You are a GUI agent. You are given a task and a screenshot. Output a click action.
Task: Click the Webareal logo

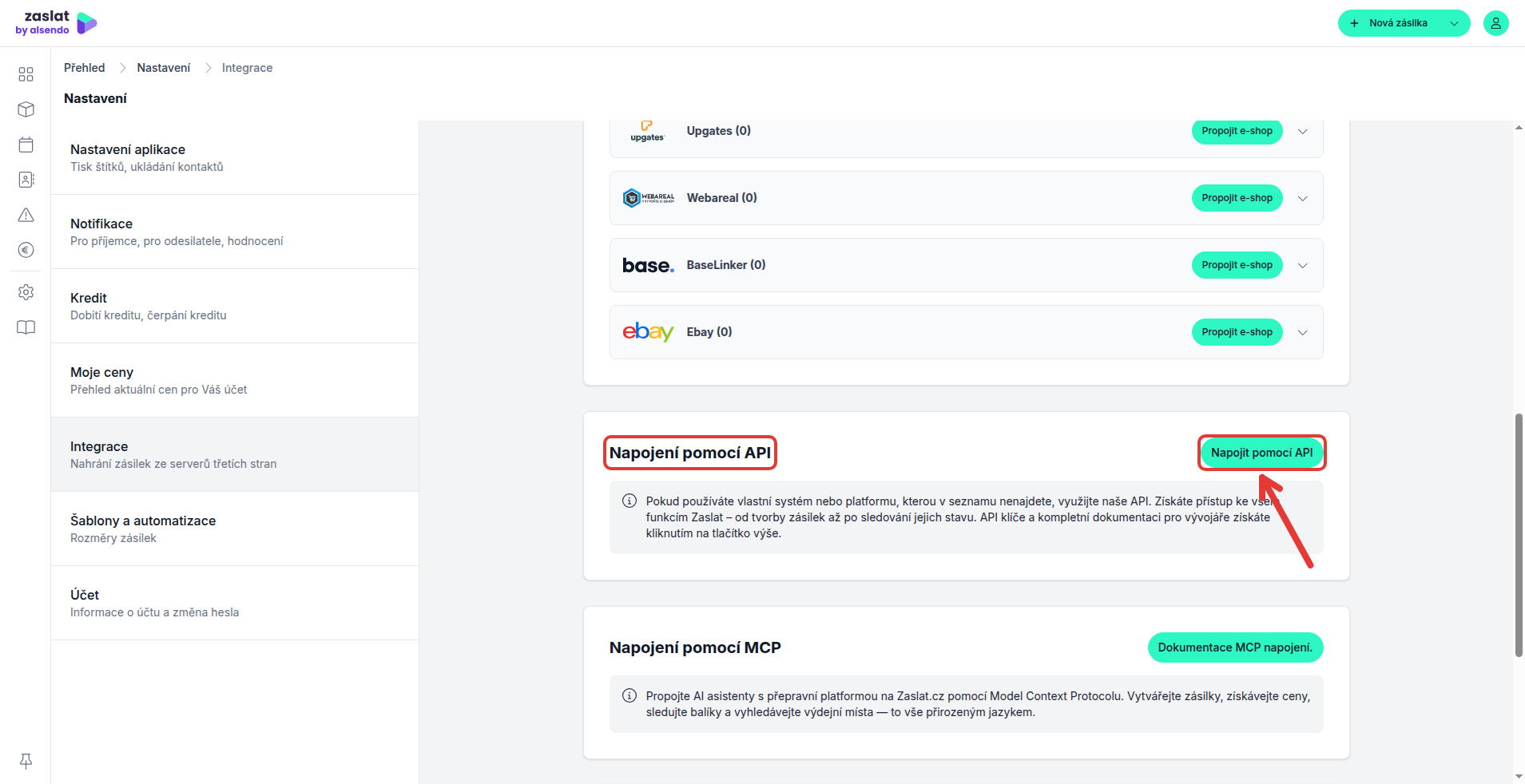coord(648,198)
